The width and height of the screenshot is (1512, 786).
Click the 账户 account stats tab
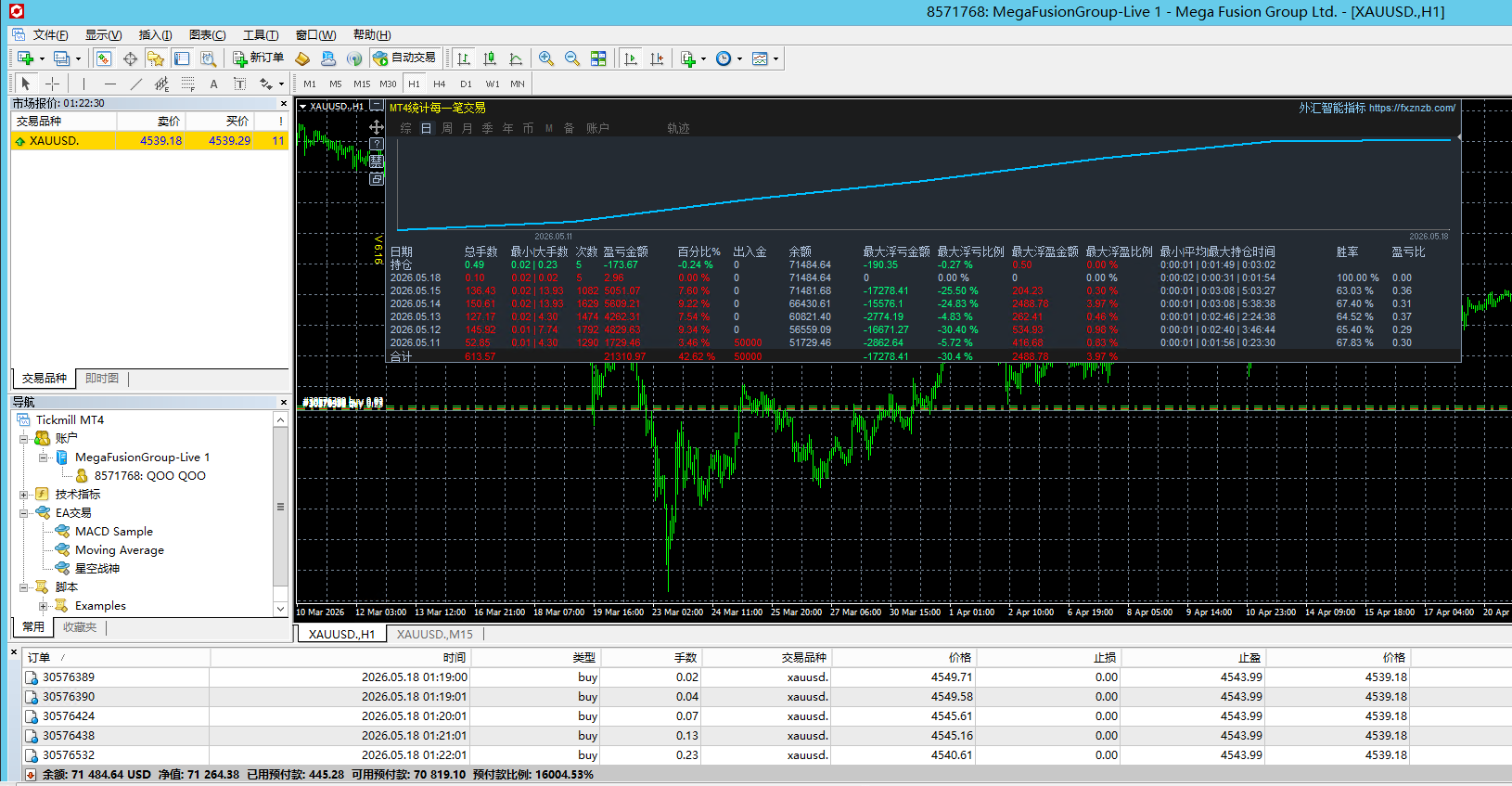(597, 128)
